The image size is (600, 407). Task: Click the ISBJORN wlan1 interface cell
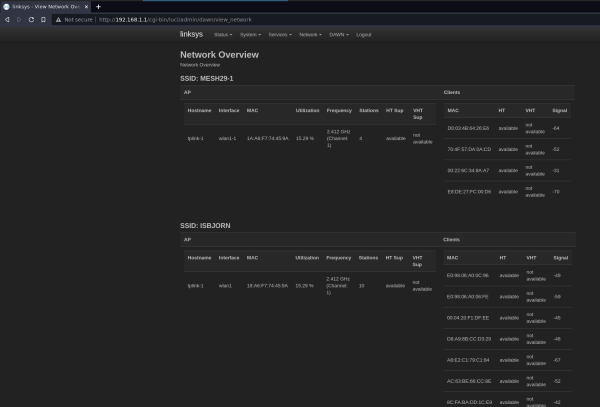(225, 285)
